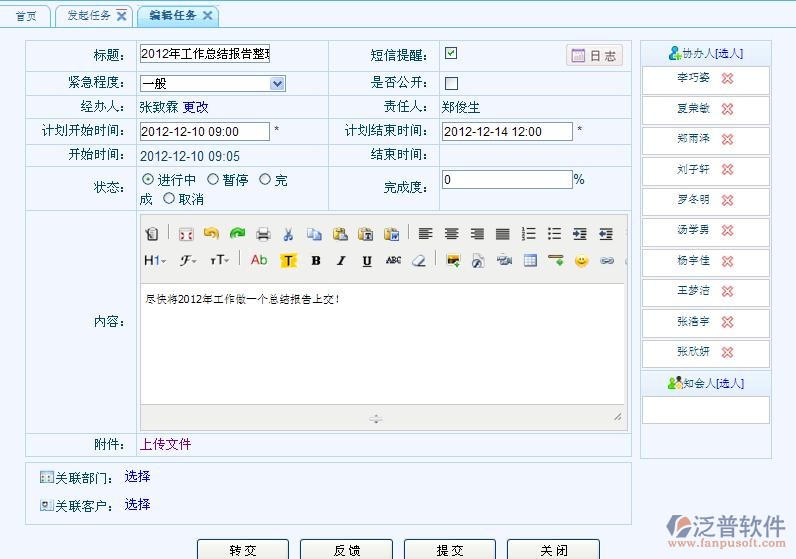Center align text in the editor
This screenshot has height=559, width=796.
451,234
